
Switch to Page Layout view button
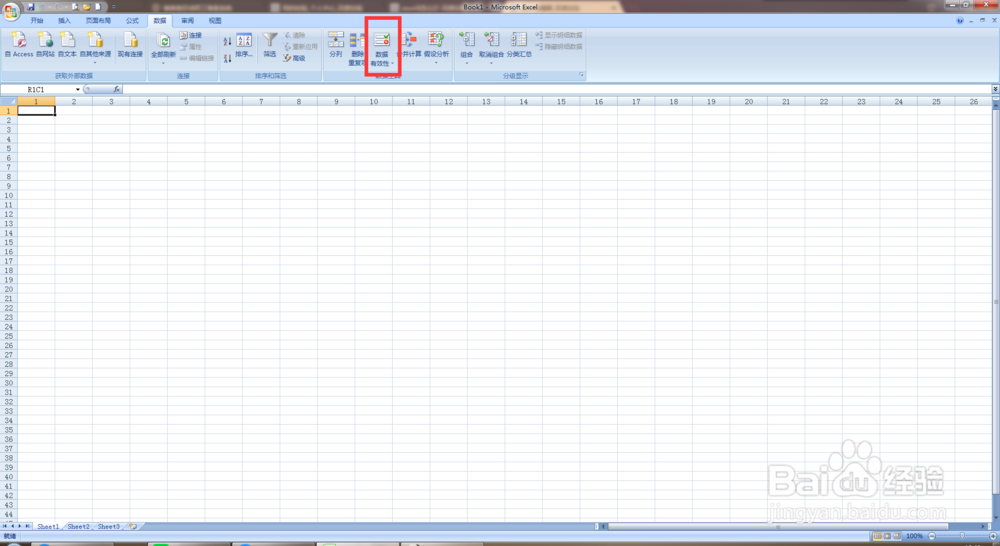[887, 536]
